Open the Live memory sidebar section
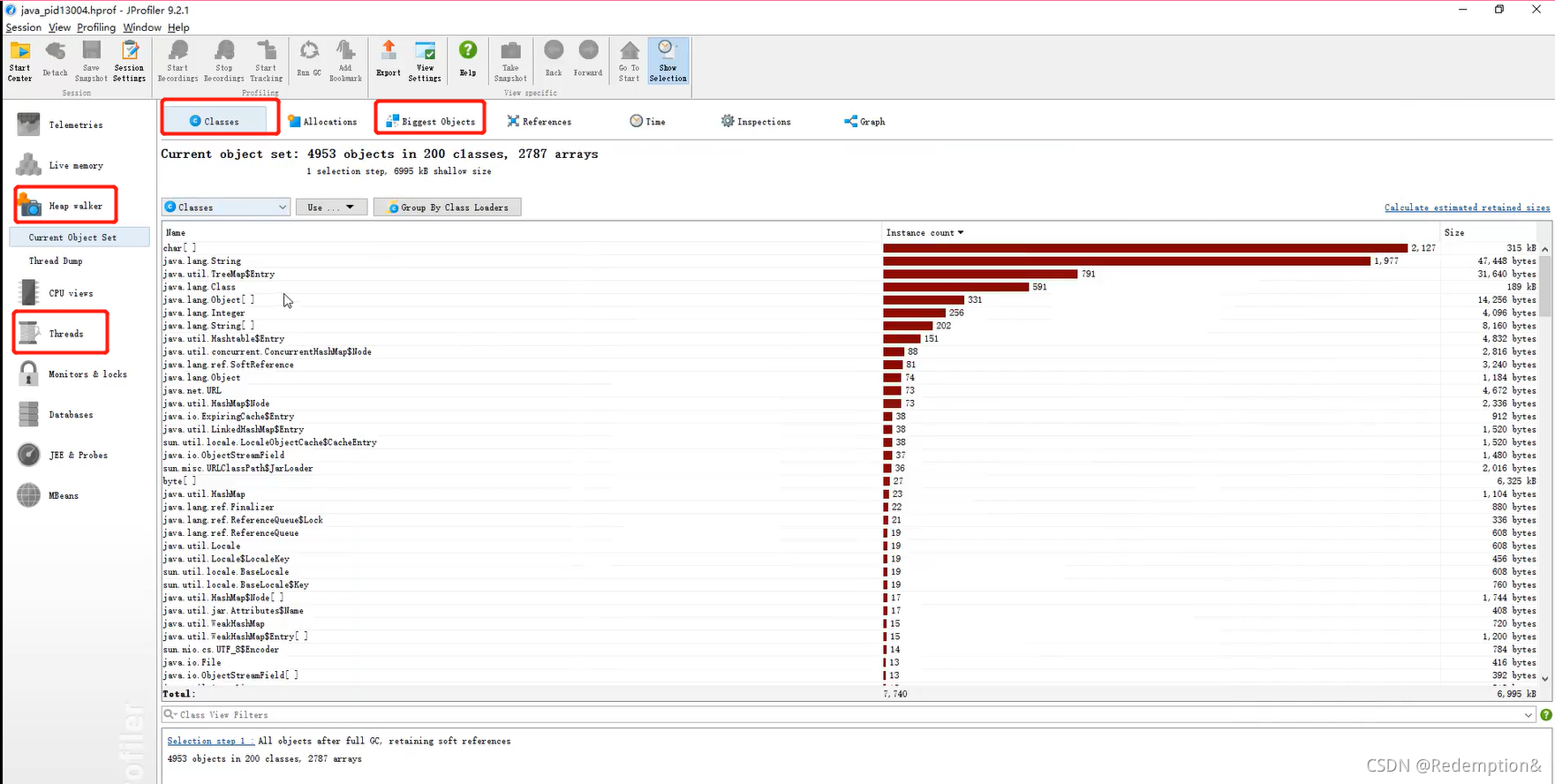The image size is (1555, 784). [60, 165]
